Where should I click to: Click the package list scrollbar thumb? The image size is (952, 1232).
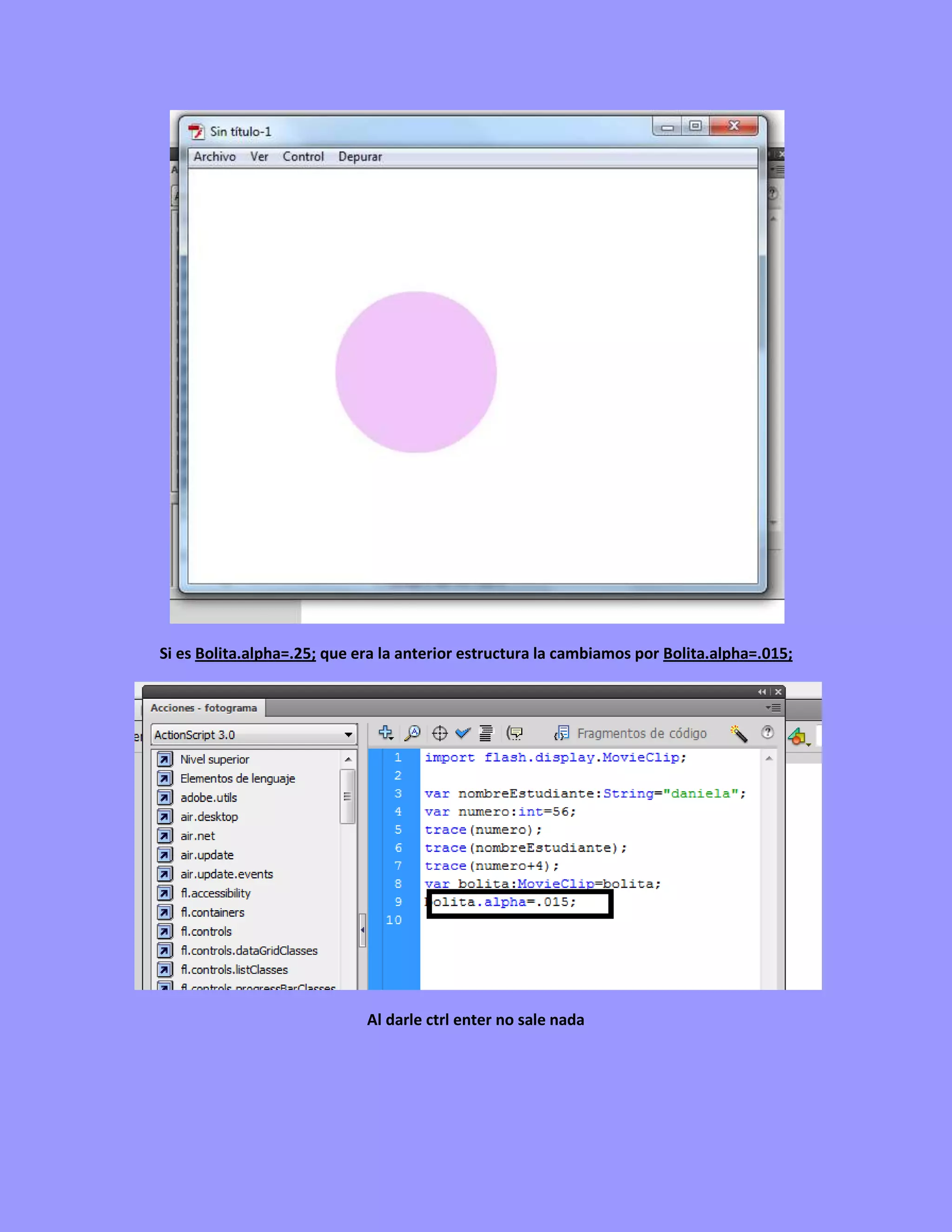coord(347,796)
